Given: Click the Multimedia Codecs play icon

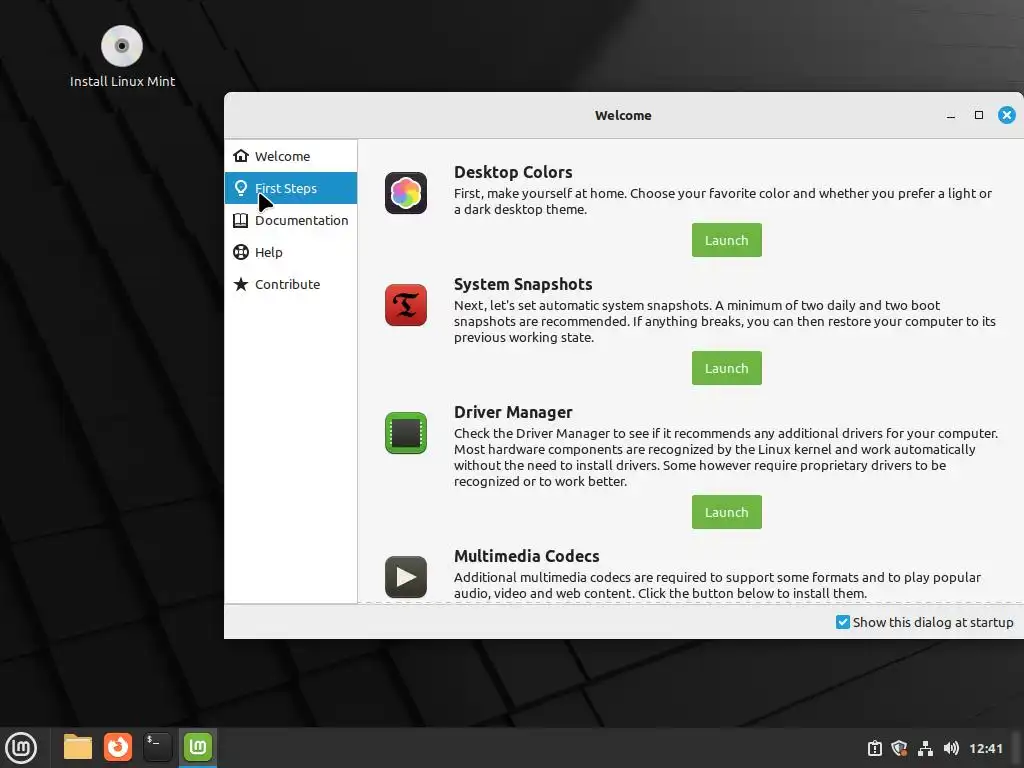Looking at the screenshot, I should [406, 577].
